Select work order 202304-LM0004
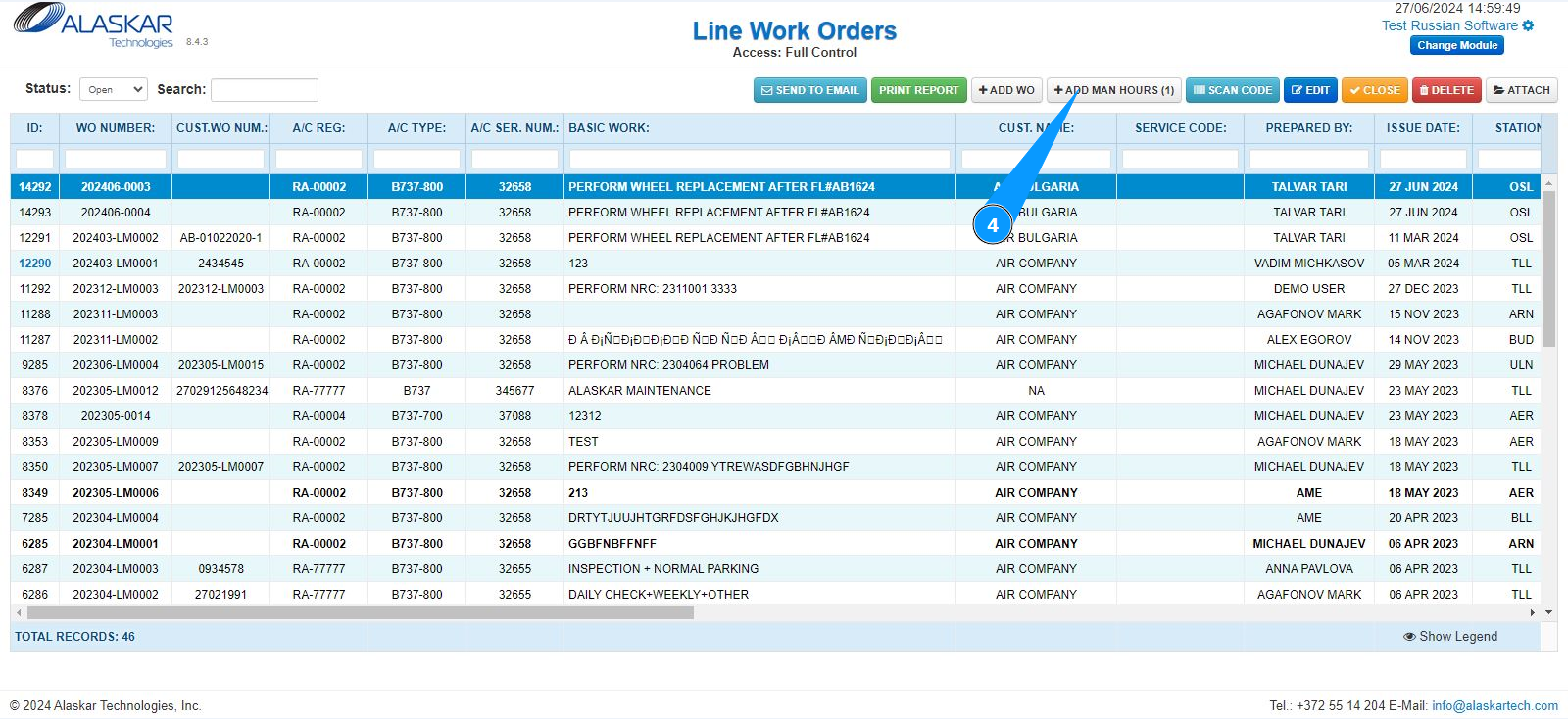Image resolution: width=1568 pixels, height=719 pixels. tap(775, 518)
